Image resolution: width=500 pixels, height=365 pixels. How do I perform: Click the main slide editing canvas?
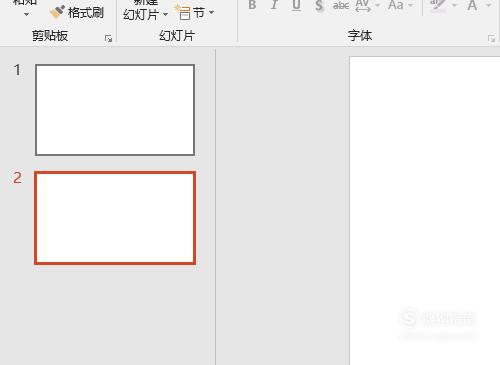(x=425, y=211)
